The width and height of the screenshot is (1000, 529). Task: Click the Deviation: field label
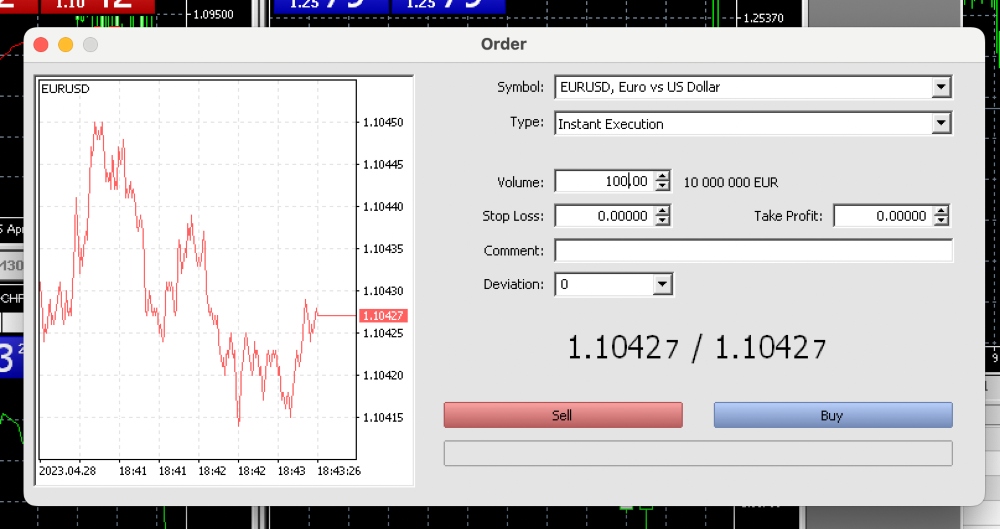tap(513, 285)
